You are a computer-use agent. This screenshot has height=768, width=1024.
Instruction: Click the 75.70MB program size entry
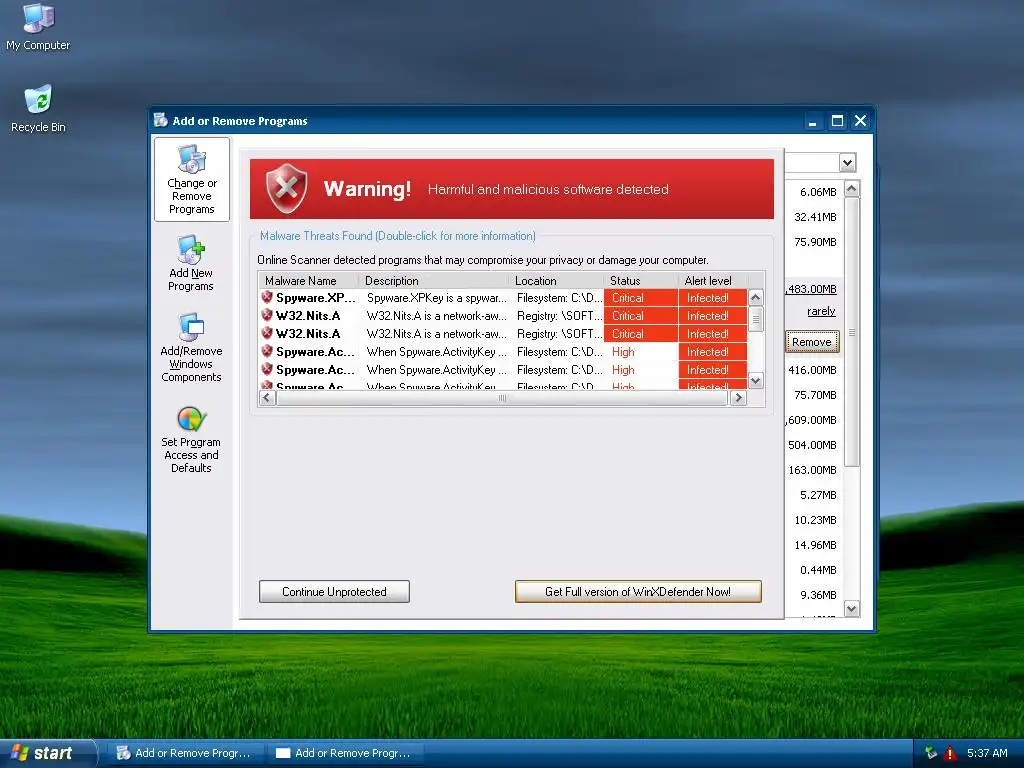click(x=815, y=394)
